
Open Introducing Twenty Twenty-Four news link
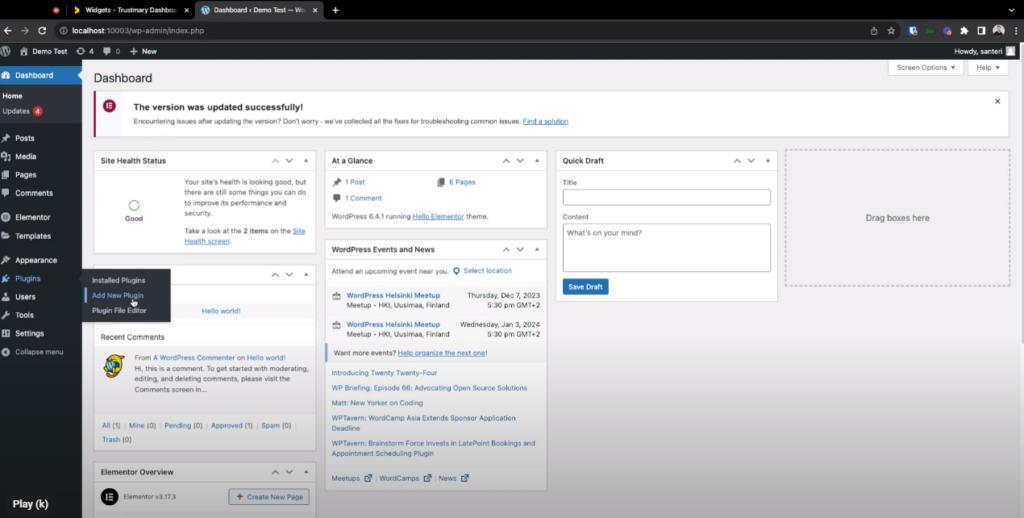[384, 373]
